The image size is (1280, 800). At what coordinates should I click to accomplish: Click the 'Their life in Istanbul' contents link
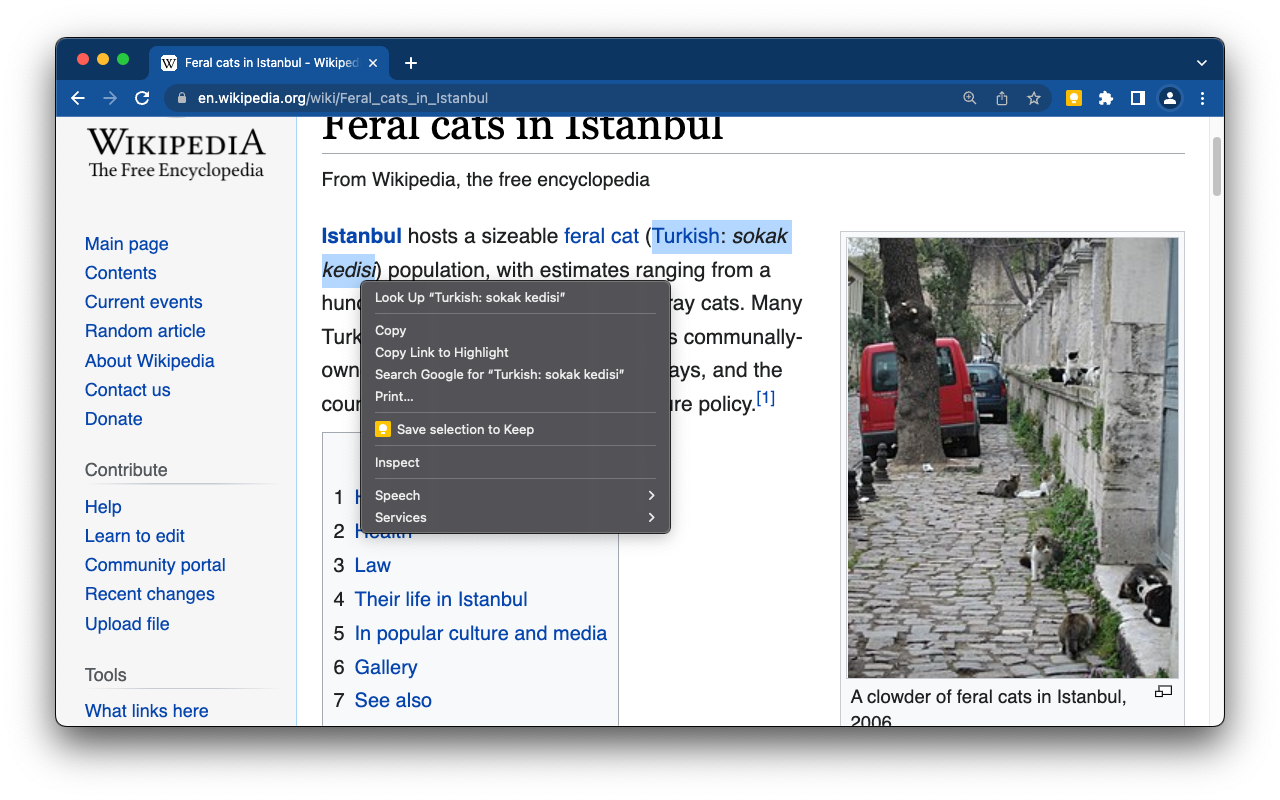pyautogui.click(x=441, y=599)
